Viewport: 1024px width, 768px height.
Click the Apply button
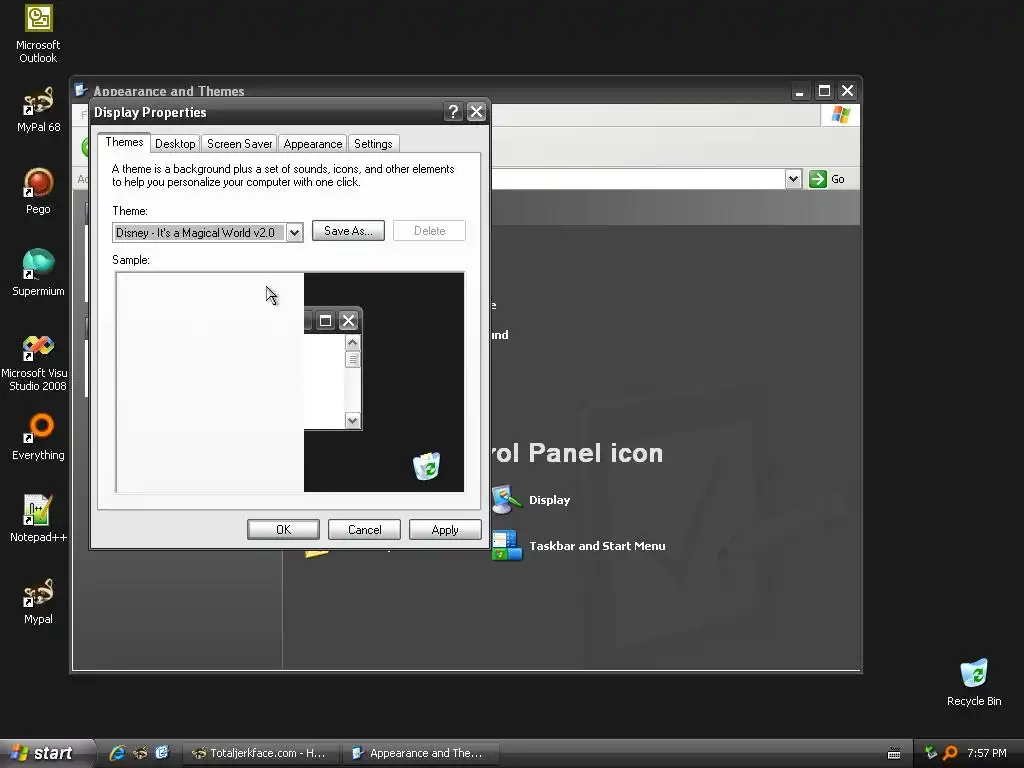(x=445, y=530)
